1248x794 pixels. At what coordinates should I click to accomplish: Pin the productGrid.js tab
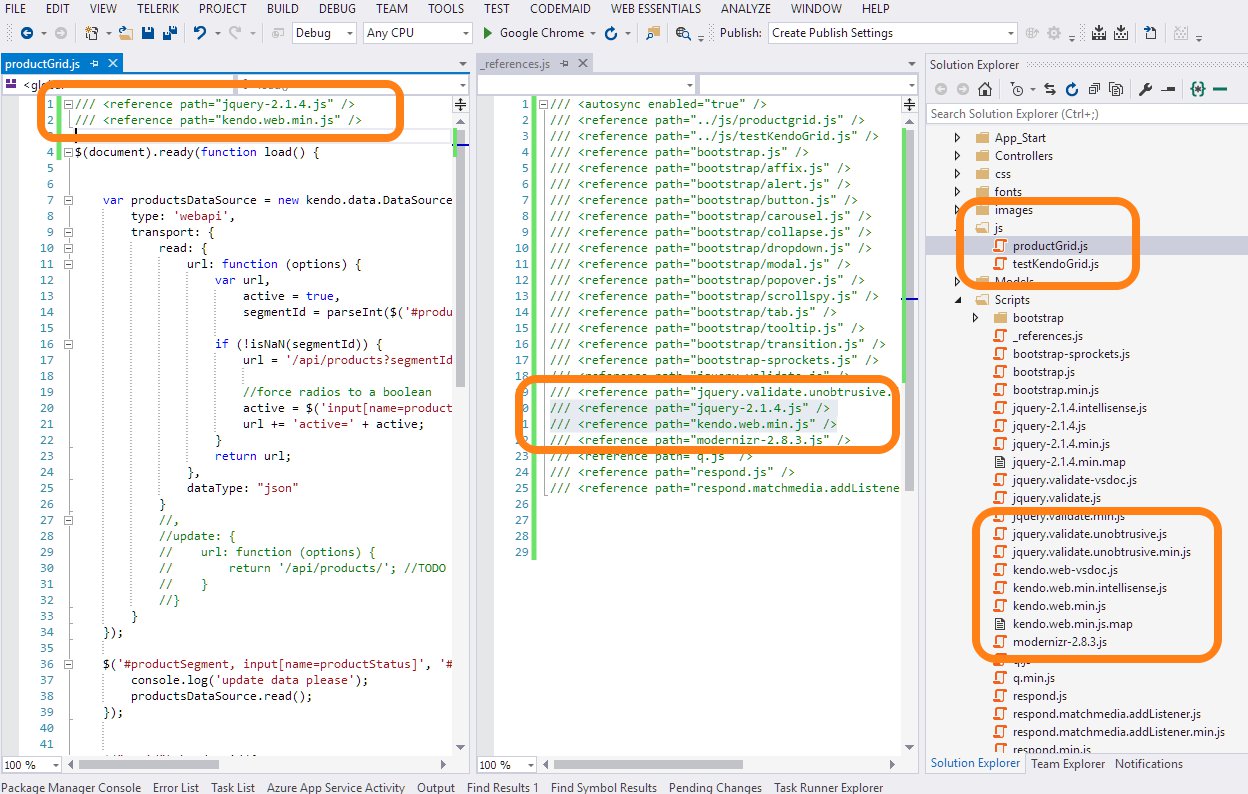[x=94, y=64]
